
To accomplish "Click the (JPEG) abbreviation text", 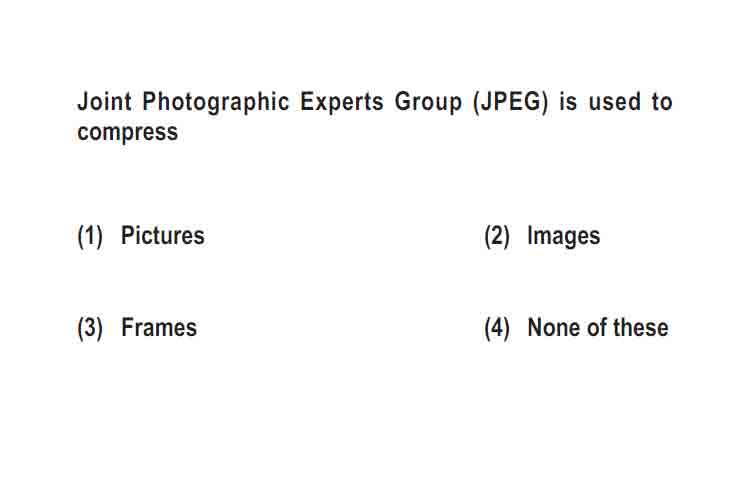I will (x=510, y=102).
